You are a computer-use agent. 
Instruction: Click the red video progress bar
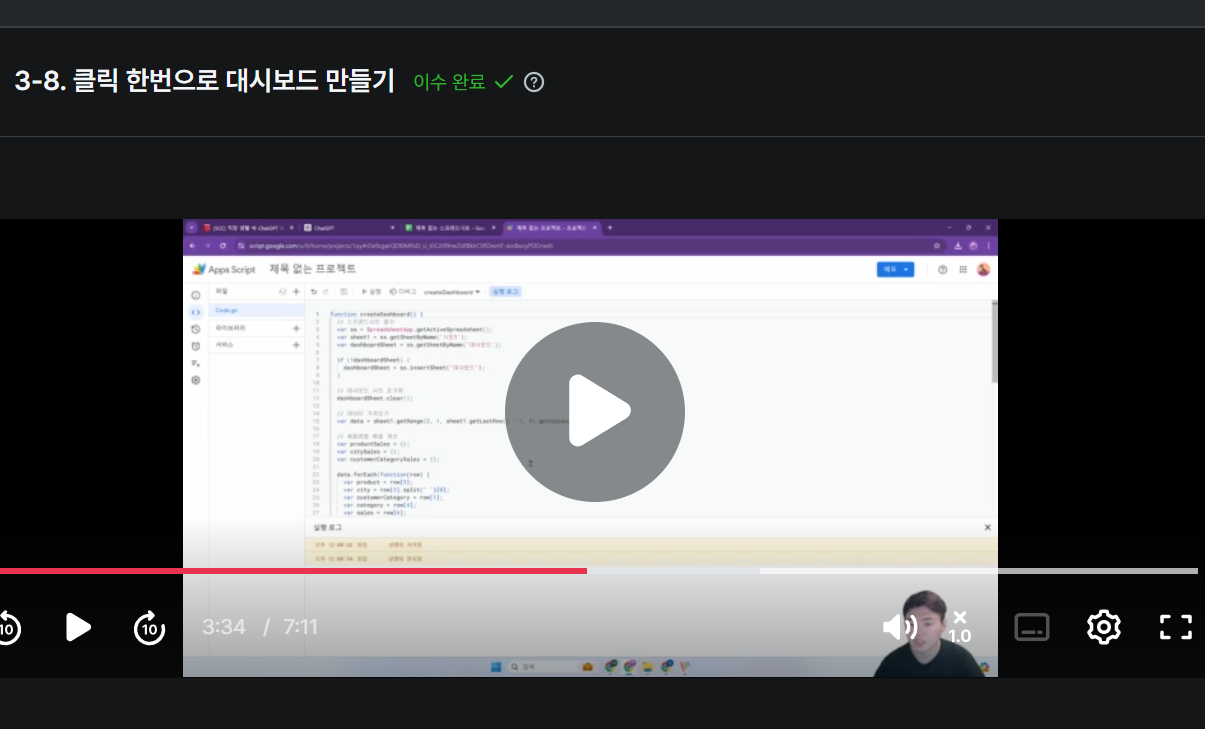[293, 571]
